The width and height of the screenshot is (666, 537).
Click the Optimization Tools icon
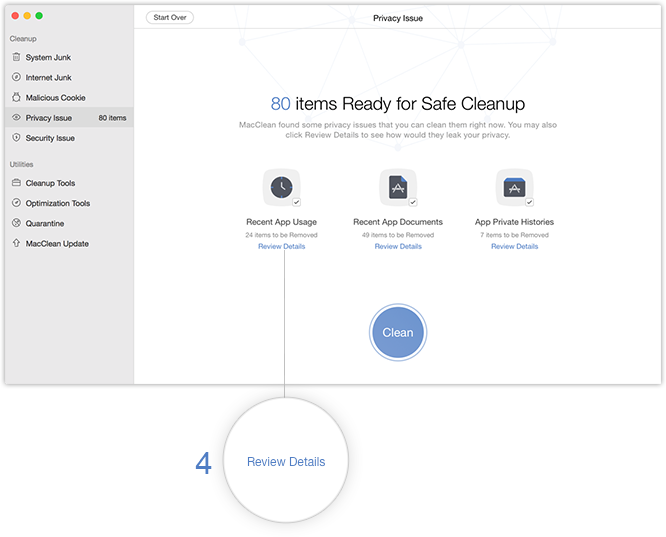coord(16,204)
